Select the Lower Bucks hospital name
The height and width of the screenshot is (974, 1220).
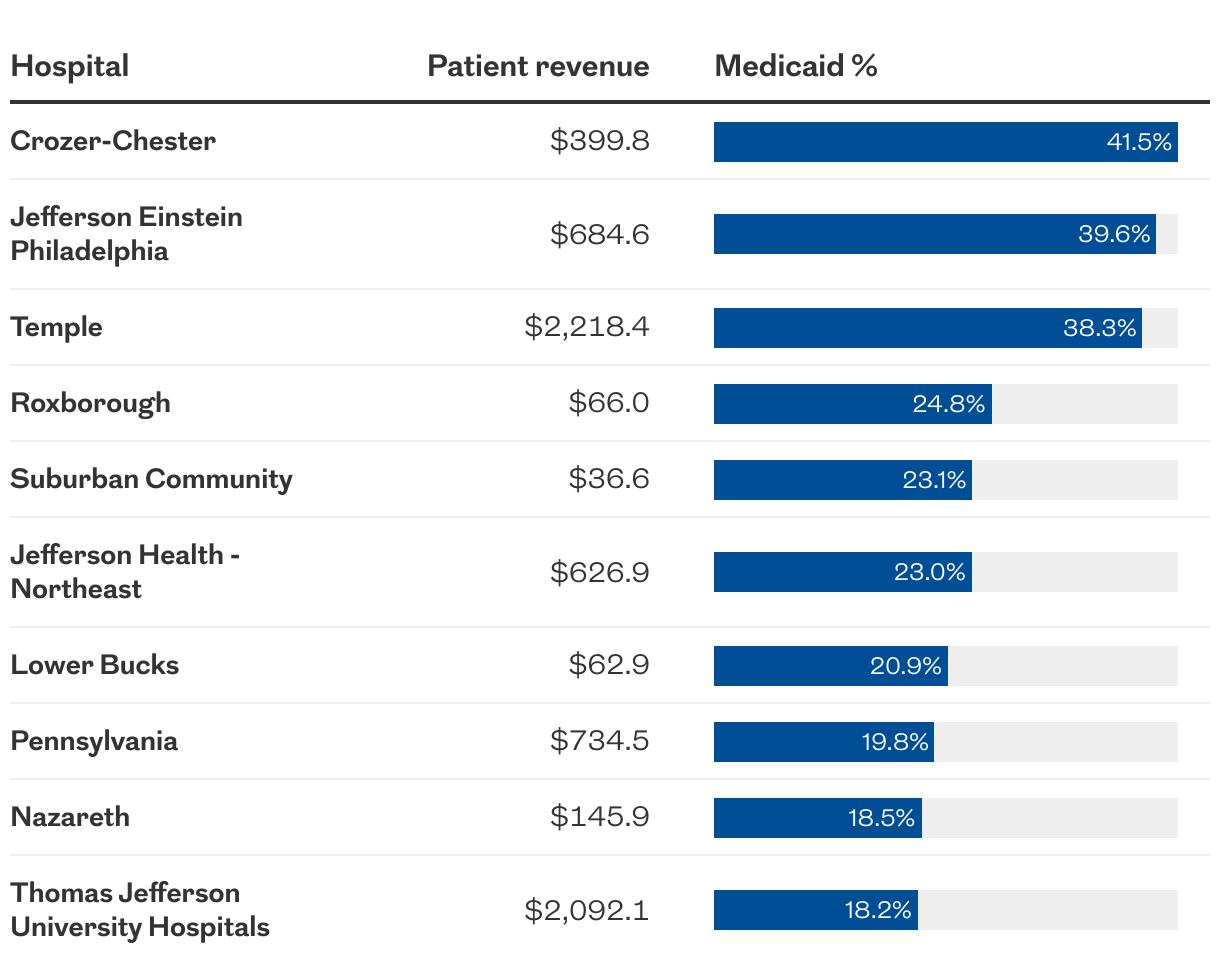point(95,665)
